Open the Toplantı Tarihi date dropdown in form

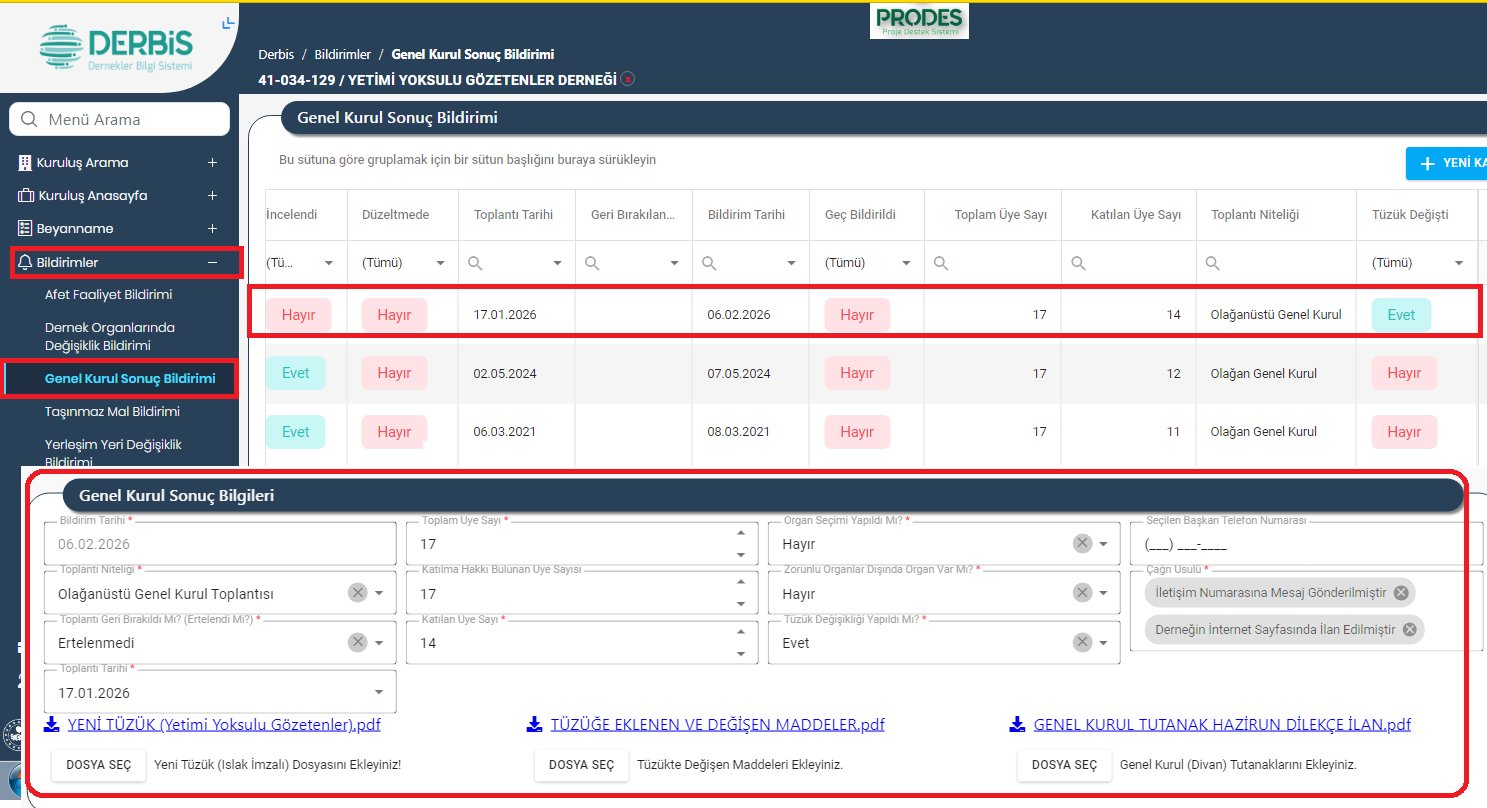point(379,692)
